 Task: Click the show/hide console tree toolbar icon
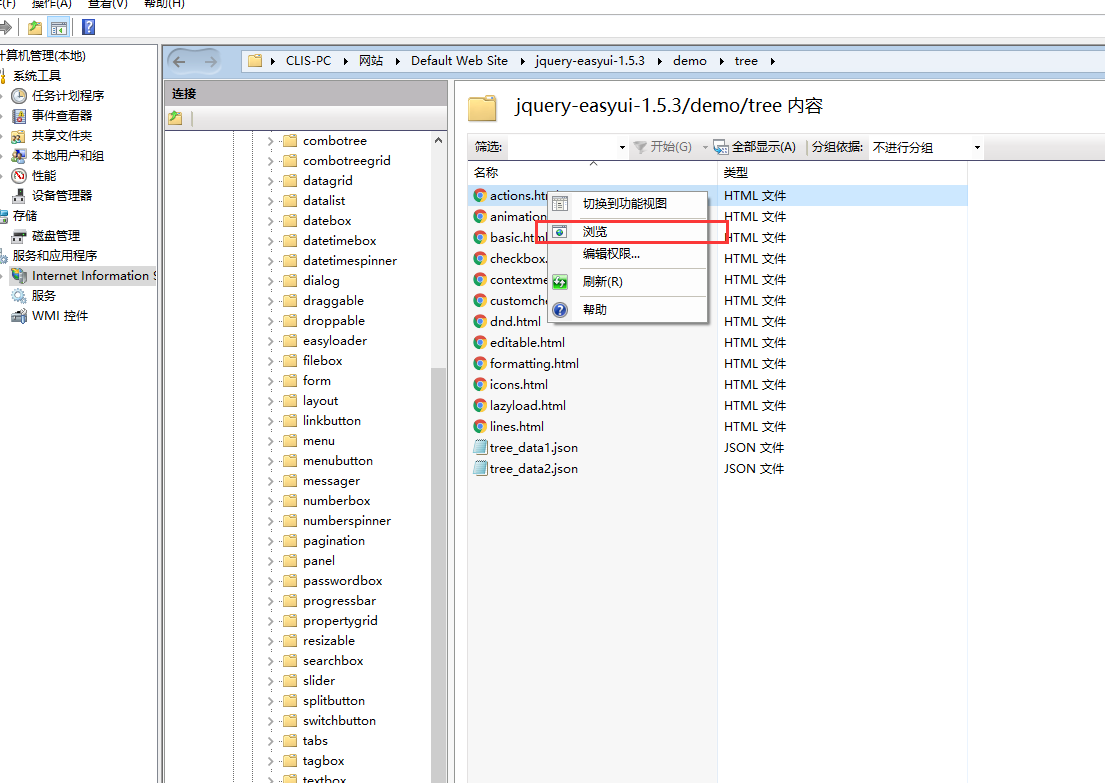pos(59,28)
